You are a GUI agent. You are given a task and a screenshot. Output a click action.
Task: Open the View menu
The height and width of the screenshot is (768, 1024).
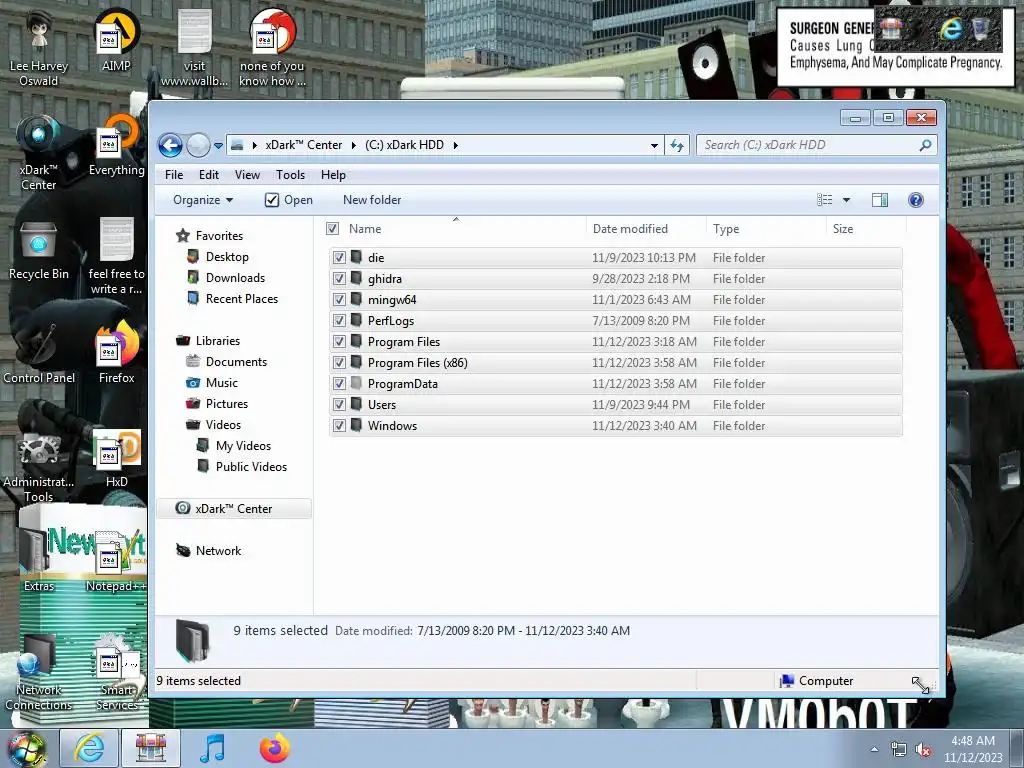click(x=248, y=174)
